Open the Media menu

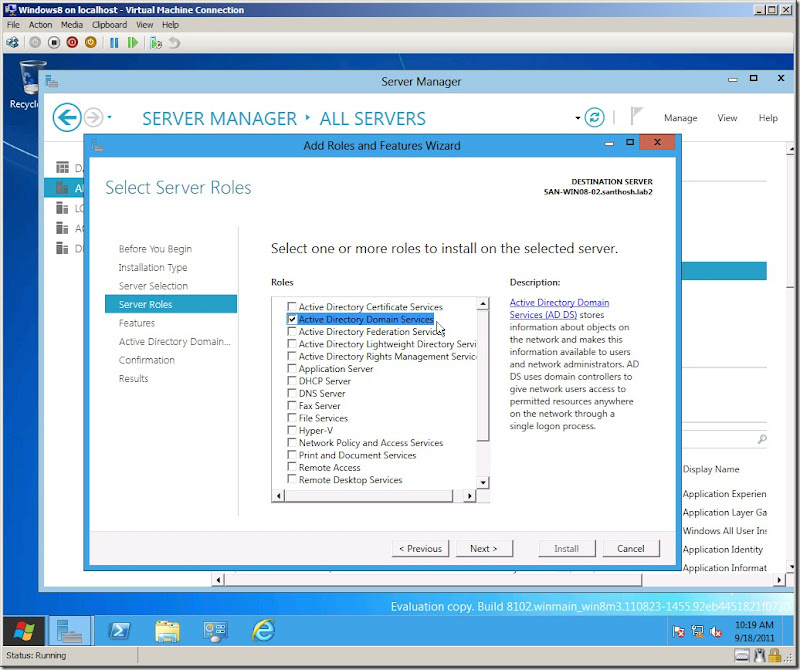pyautogui.click(x=72, y=24)
